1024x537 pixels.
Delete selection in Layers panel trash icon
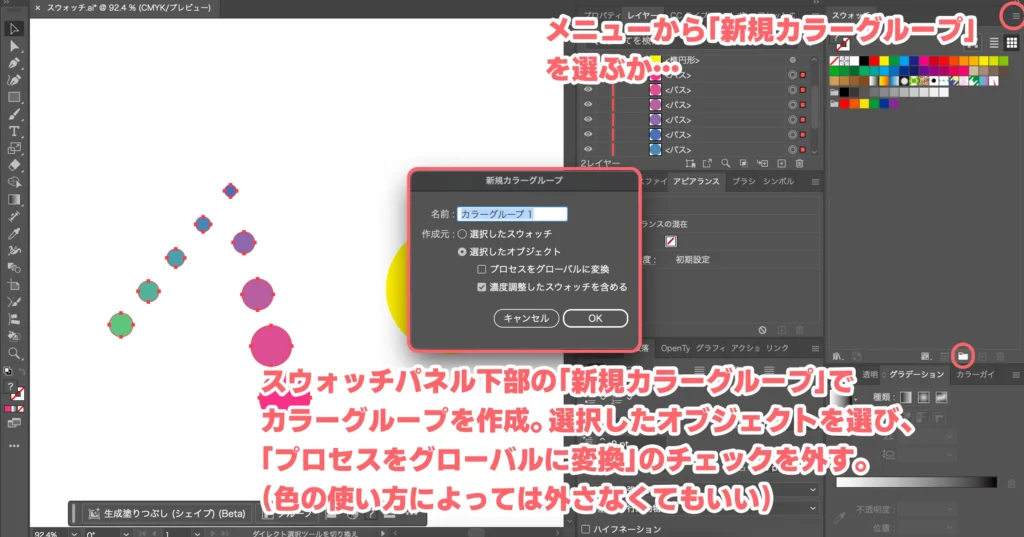(x=799, y=163)
